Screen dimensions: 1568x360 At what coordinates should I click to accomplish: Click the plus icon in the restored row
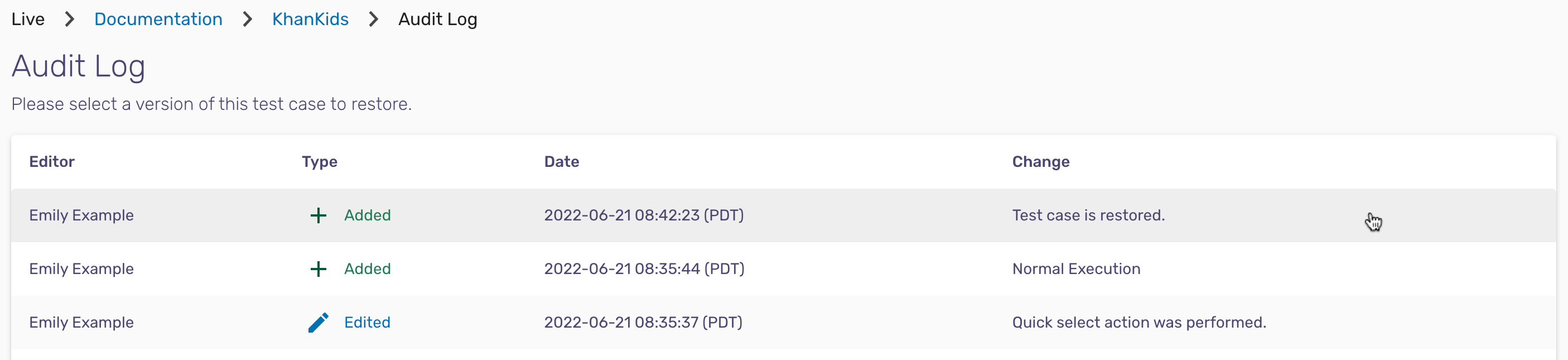click(319, 215)
